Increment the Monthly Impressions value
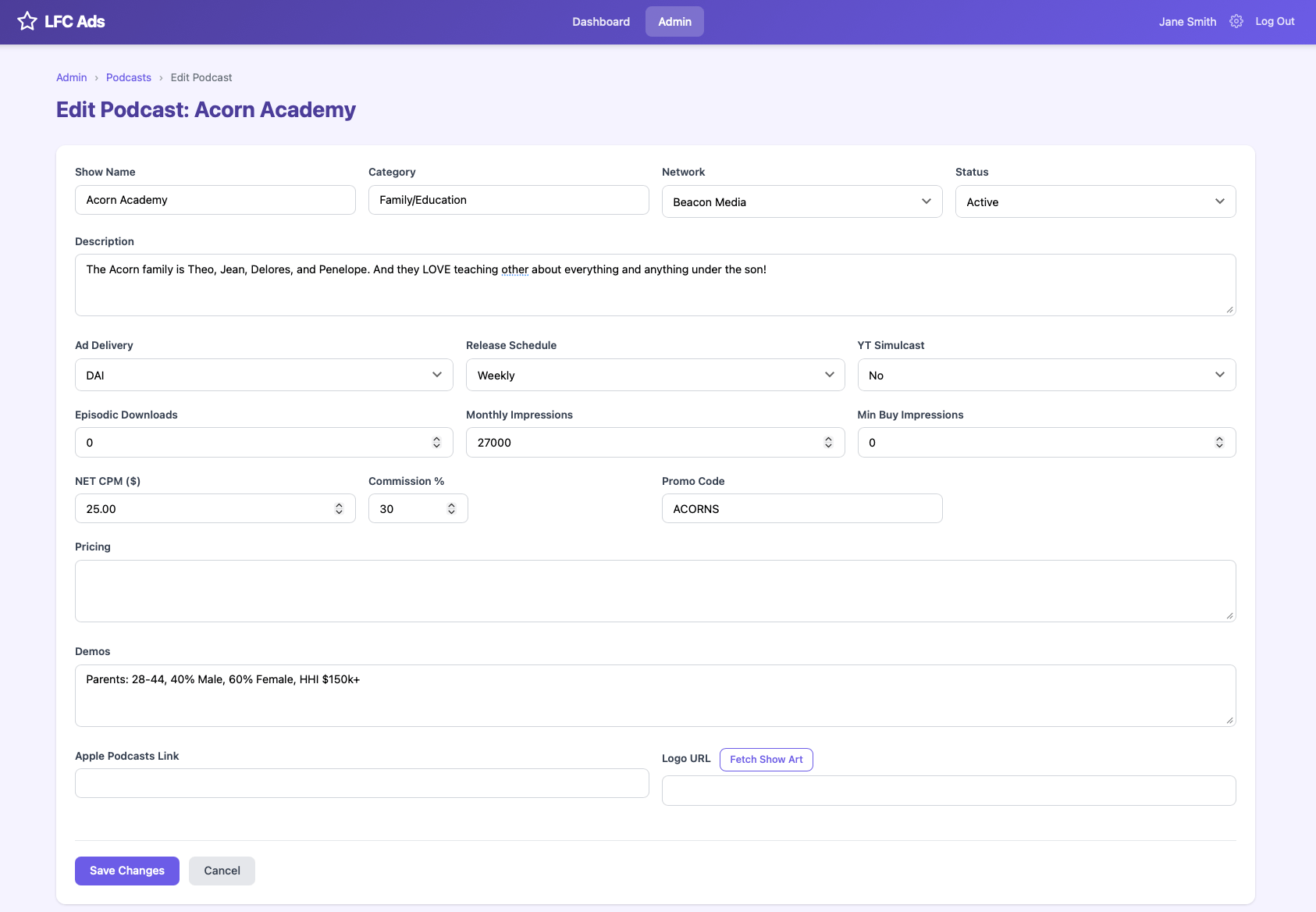Screen dimensions: 1316x912 pos(828,438)
